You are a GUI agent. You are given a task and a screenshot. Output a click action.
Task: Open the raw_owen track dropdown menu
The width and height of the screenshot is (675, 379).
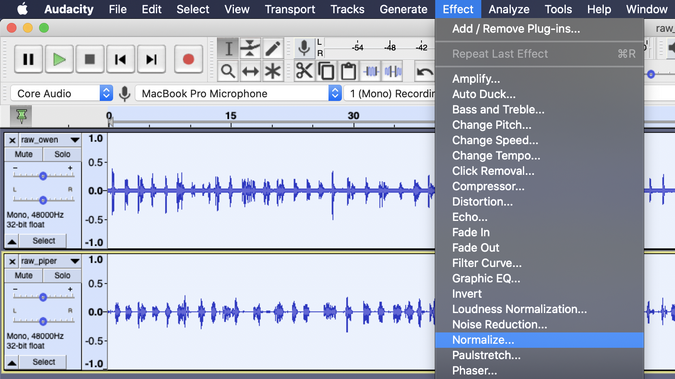pyautogui.click(x=74, y=140)
